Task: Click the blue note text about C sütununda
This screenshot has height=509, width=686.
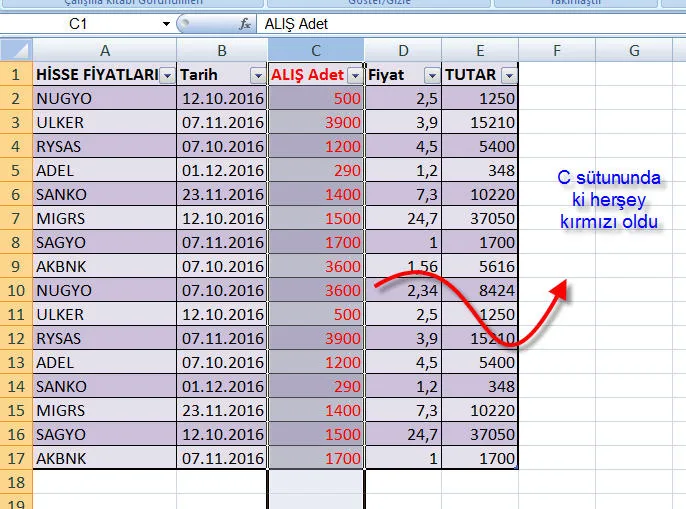Action: [609, 200]
